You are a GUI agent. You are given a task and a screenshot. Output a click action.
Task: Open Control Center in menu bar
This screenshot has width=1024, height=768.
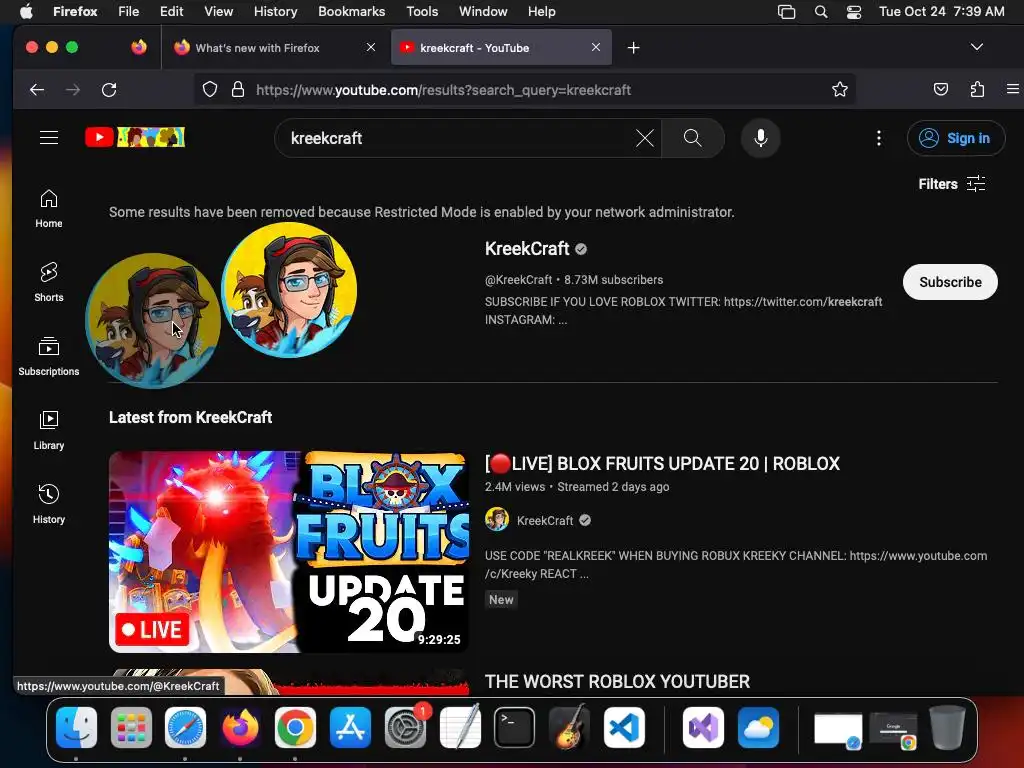coord(854,12)
